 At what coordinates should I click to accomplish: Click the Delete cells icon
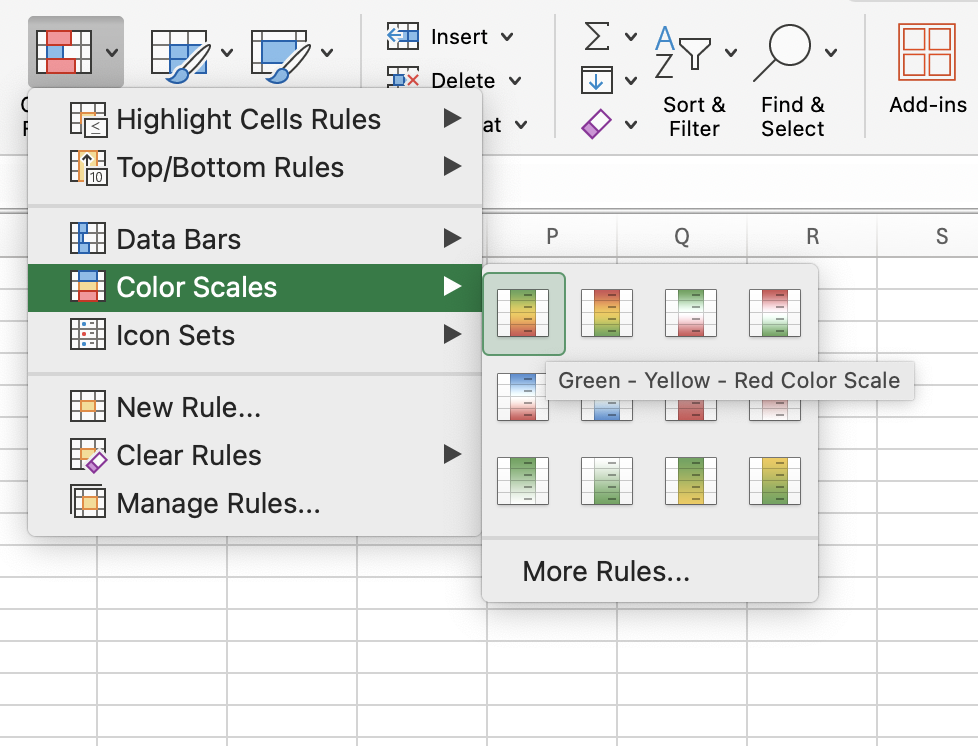(402, 80)
